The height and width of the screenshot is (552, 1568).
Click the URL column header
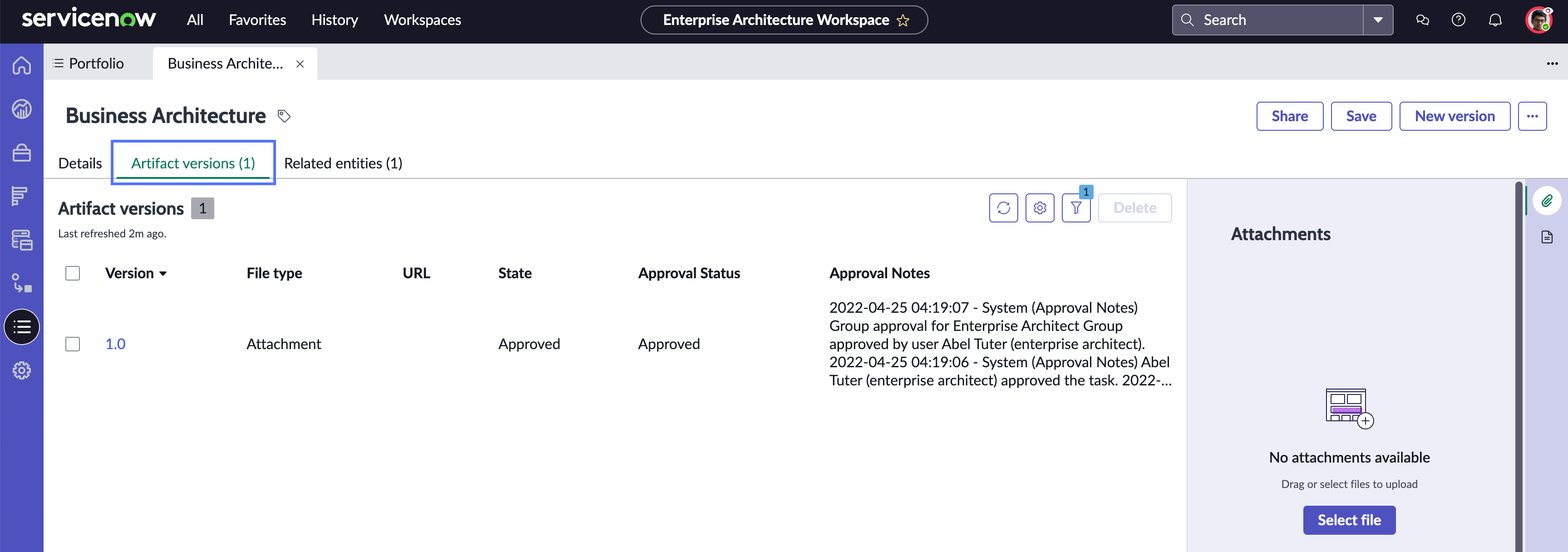[416, 273]
